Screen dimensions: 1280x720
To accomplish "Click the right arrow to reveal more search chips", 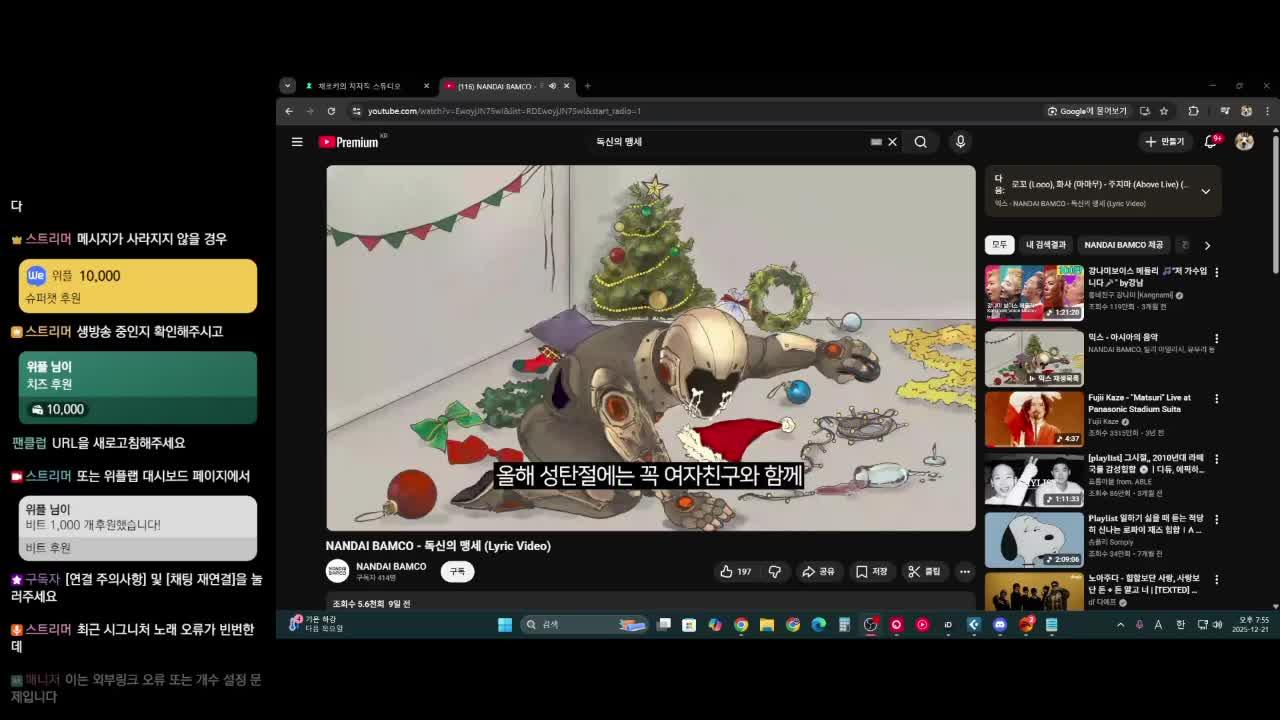I will (x=1207, y=245).
